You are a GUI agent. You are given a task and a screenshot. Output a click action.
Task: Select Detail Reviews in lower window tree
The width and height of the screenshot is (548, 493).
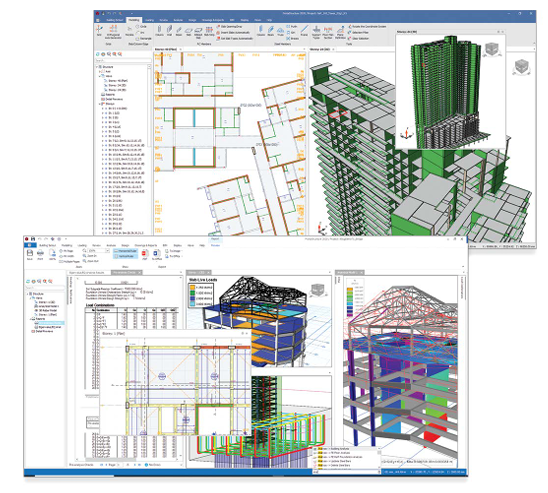43,331
